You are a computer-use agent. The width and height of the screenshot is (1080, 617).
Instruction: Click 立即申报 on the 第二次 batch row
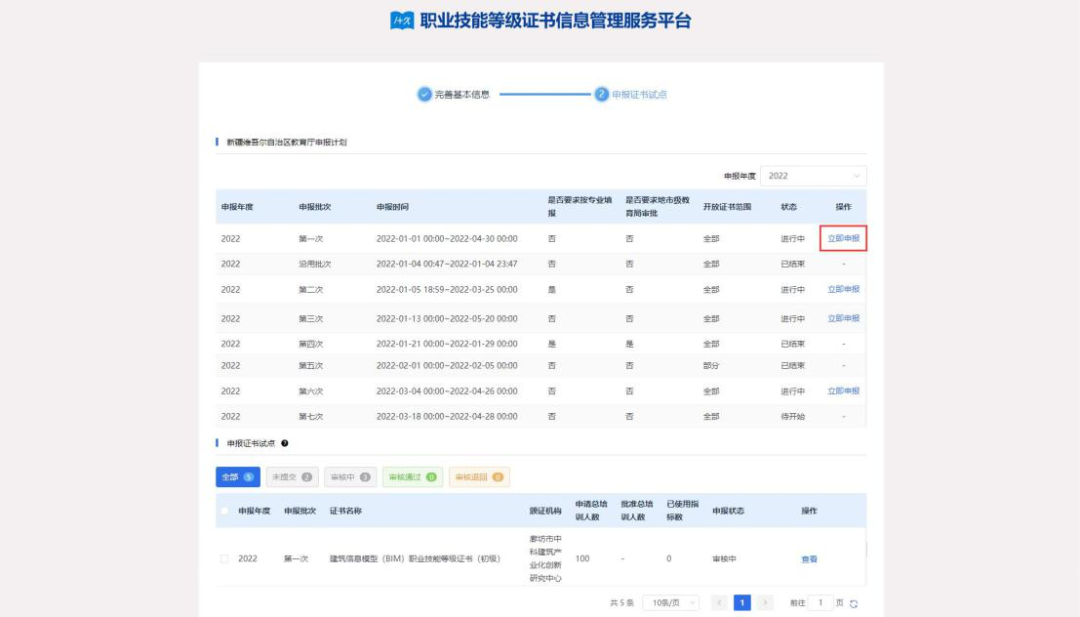coord(844,289)
